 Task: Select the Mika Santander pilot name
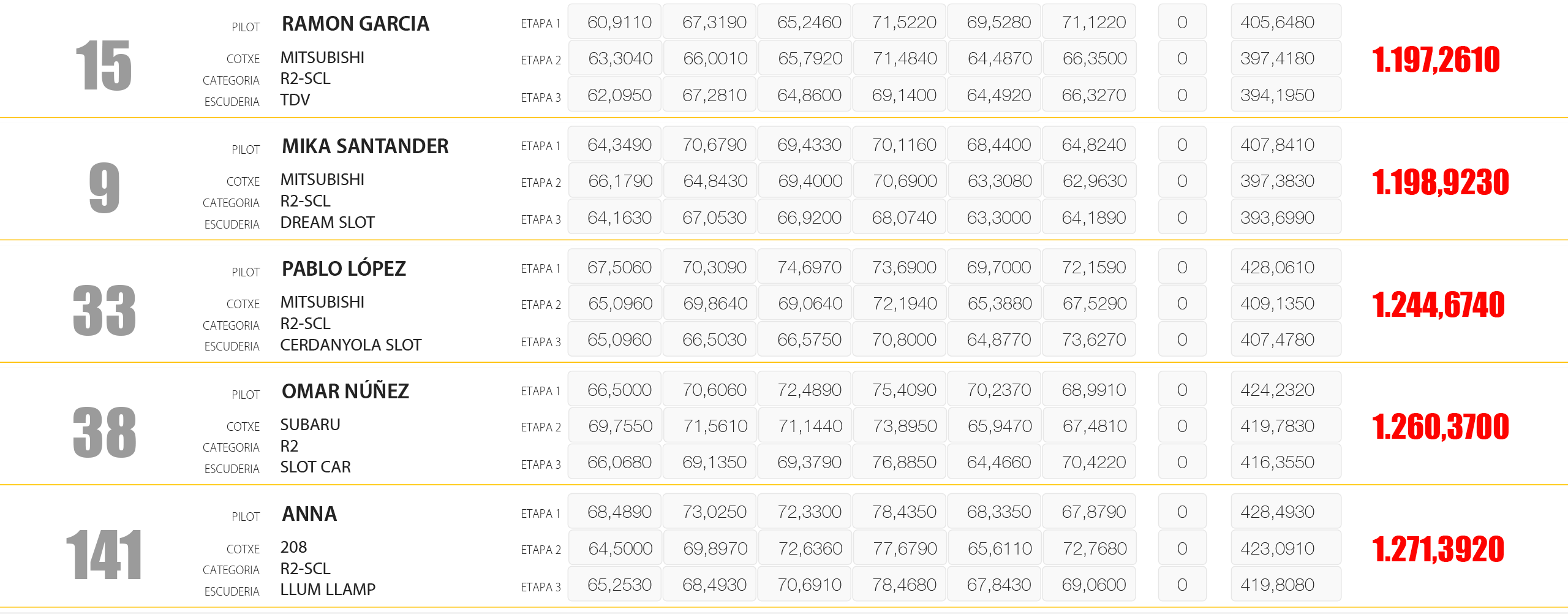point(365,146)
